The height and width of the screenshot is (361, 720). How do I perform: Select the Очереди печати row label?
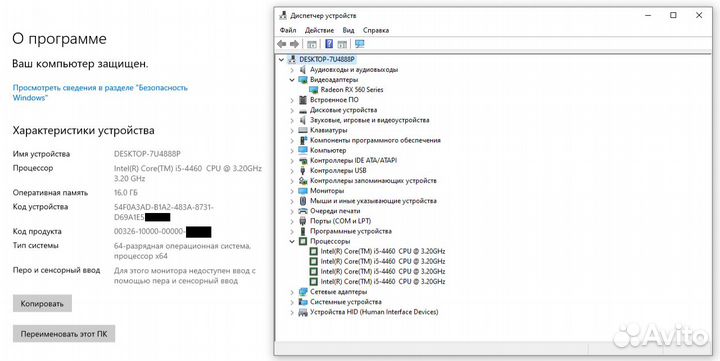click(x=335, y=211)
